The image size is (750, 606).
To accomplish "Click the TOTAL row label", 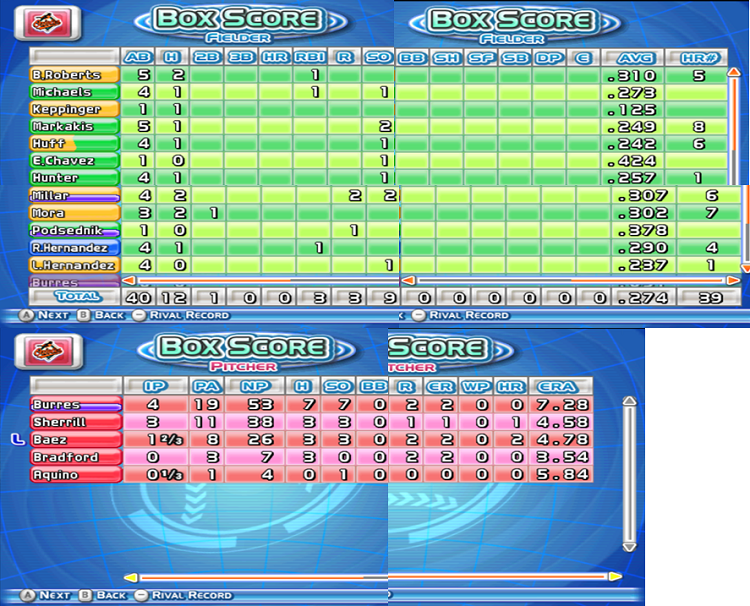I will click(x=75, y=297).
